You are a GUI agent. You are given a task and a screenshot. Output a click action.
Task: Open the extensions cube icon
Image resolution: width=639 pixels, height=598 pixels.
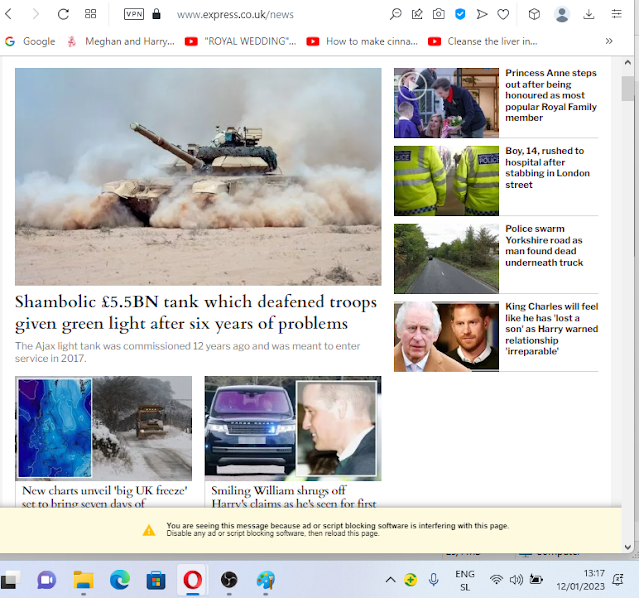(534, 14)
